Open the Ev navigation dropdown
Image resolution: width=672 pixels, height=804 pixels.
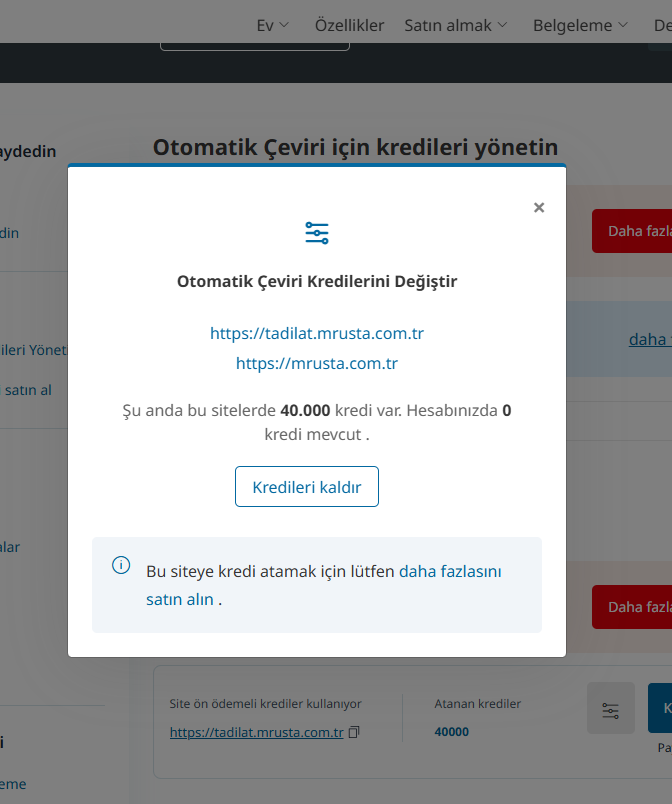[x=273, y=25]
